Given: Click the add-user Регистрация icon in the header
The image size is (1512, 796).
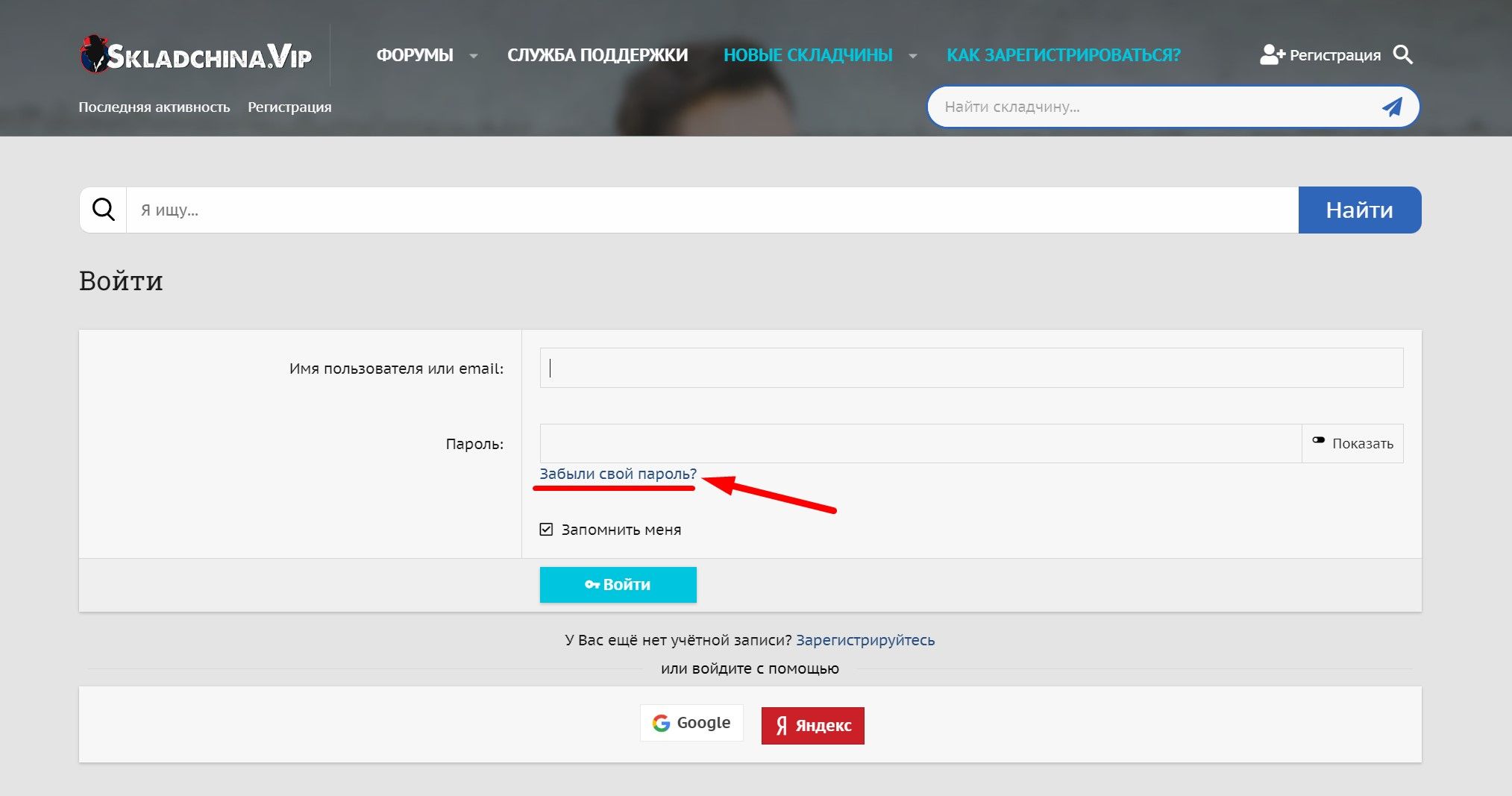Looking at the screenshot, I should tap(1272, 54).
